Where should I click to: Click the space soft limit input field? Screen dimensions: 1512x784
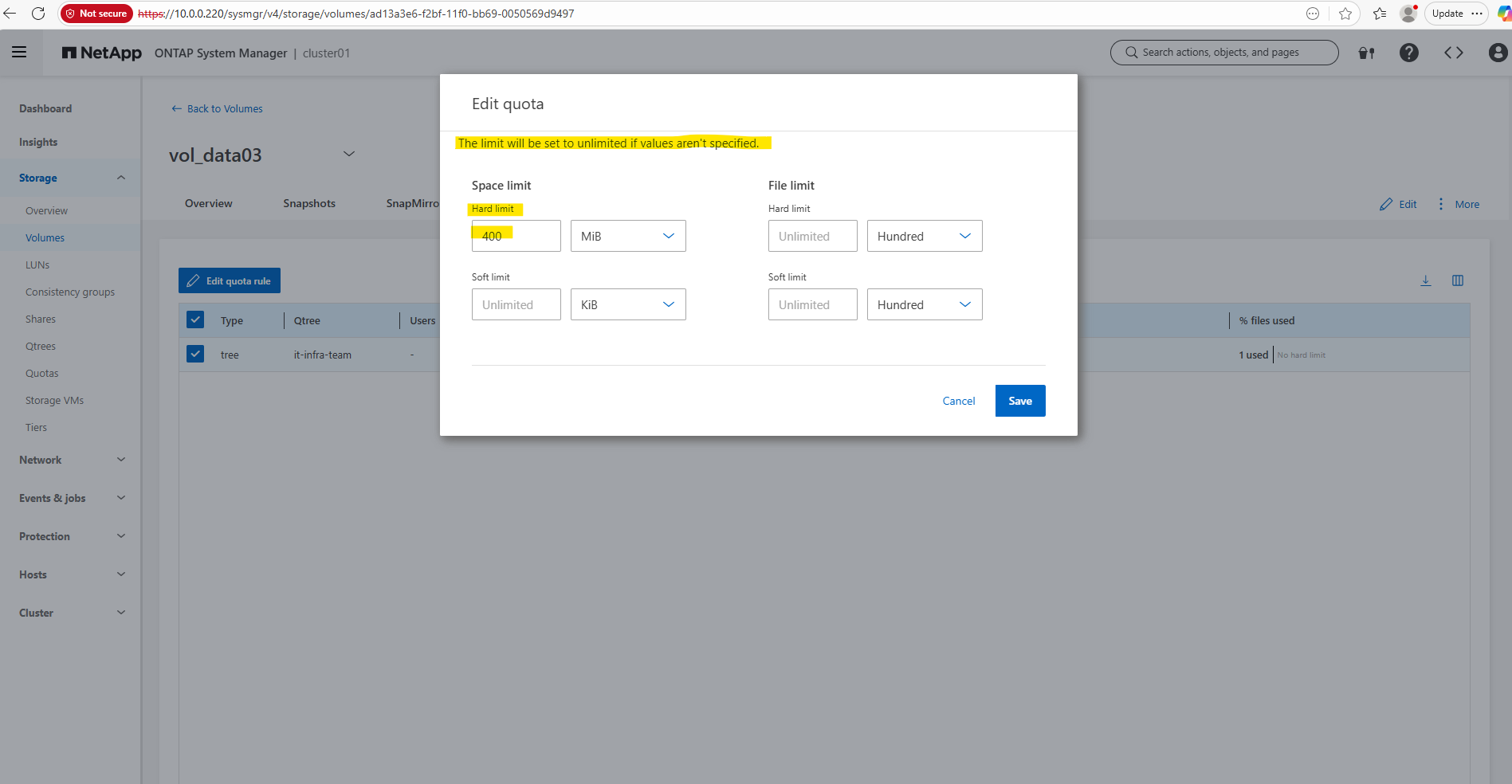(516, 304)
